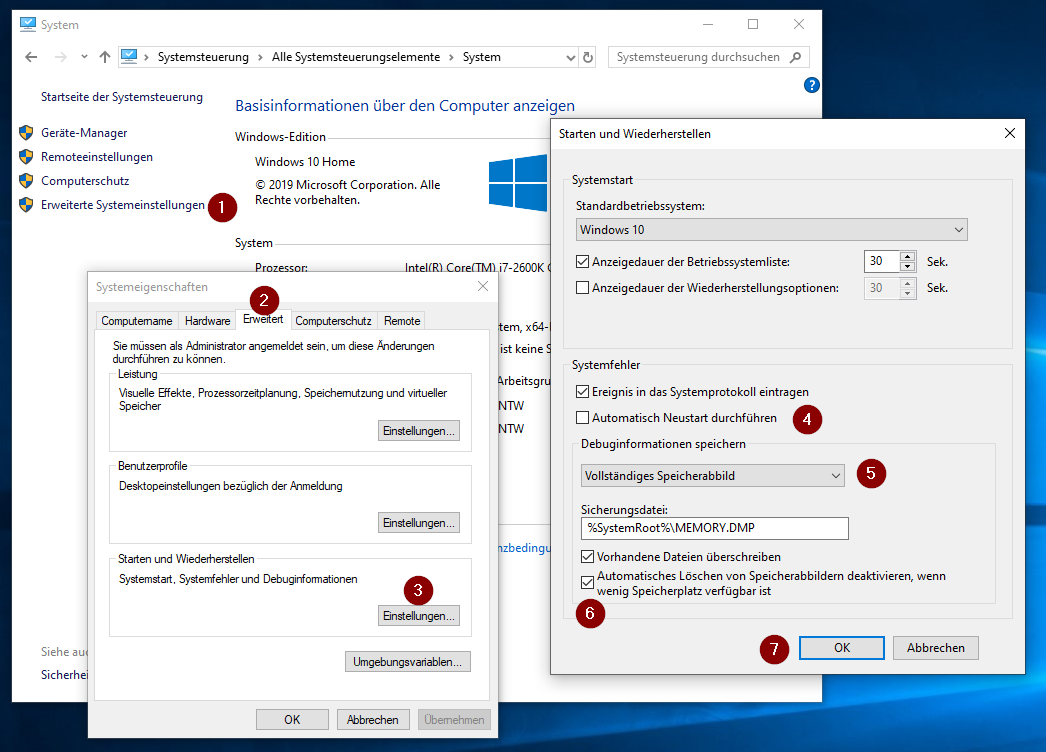This screenshot has width=1046, height=752.
Task: Toggle Ereignis in das Systemprotokoll eintragen
Action: pyautogui.click(x=582, y=392)
